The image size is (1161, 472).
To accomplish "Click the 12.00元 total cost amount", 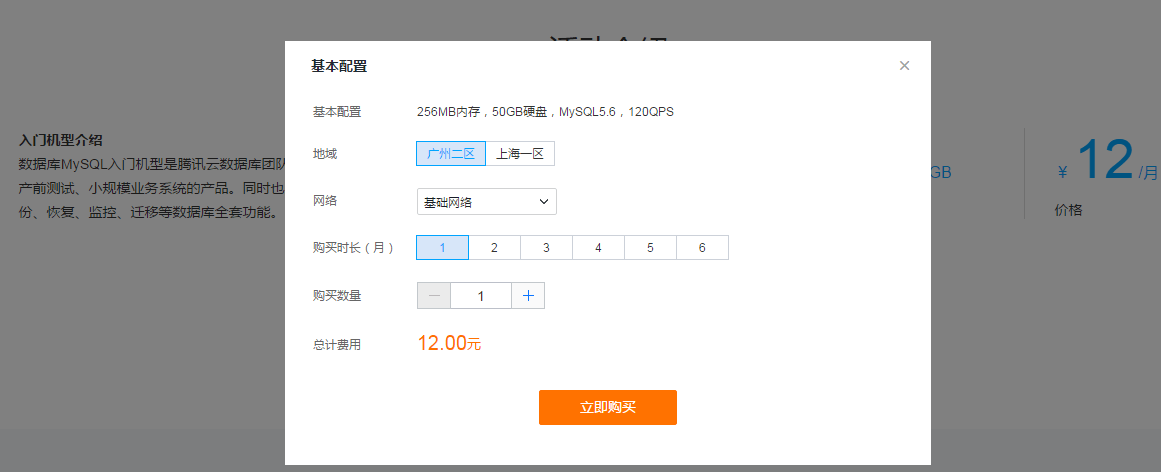I will [x=449, y=343].
